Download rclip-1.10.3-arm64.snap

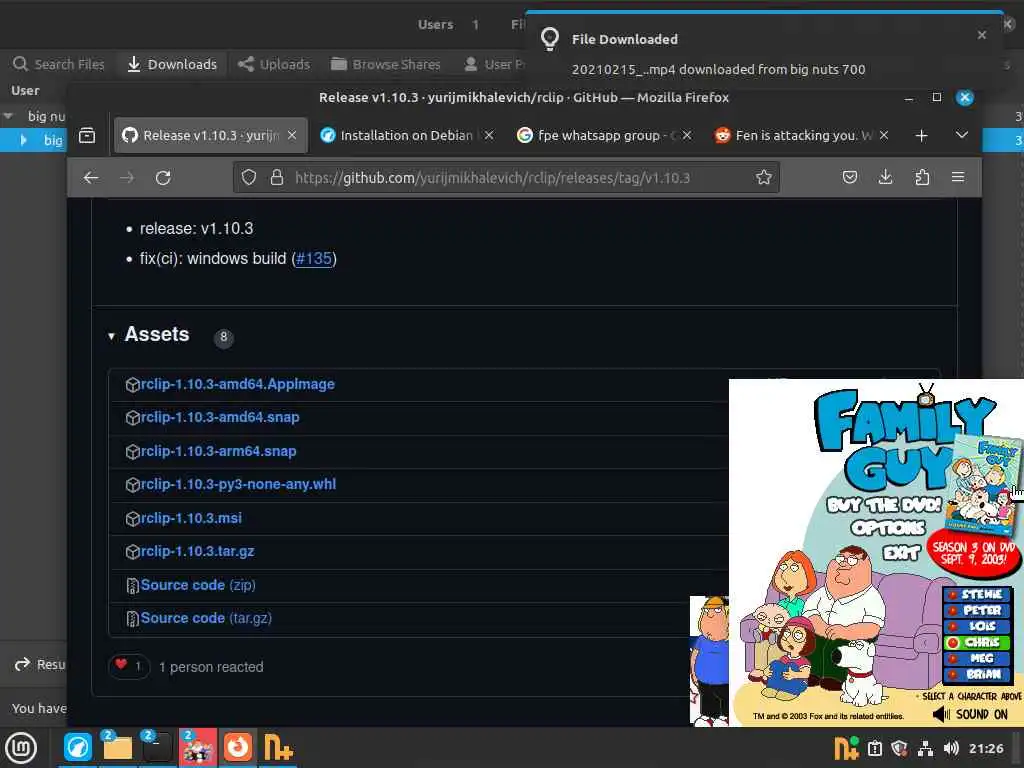[x=219, y=451]
